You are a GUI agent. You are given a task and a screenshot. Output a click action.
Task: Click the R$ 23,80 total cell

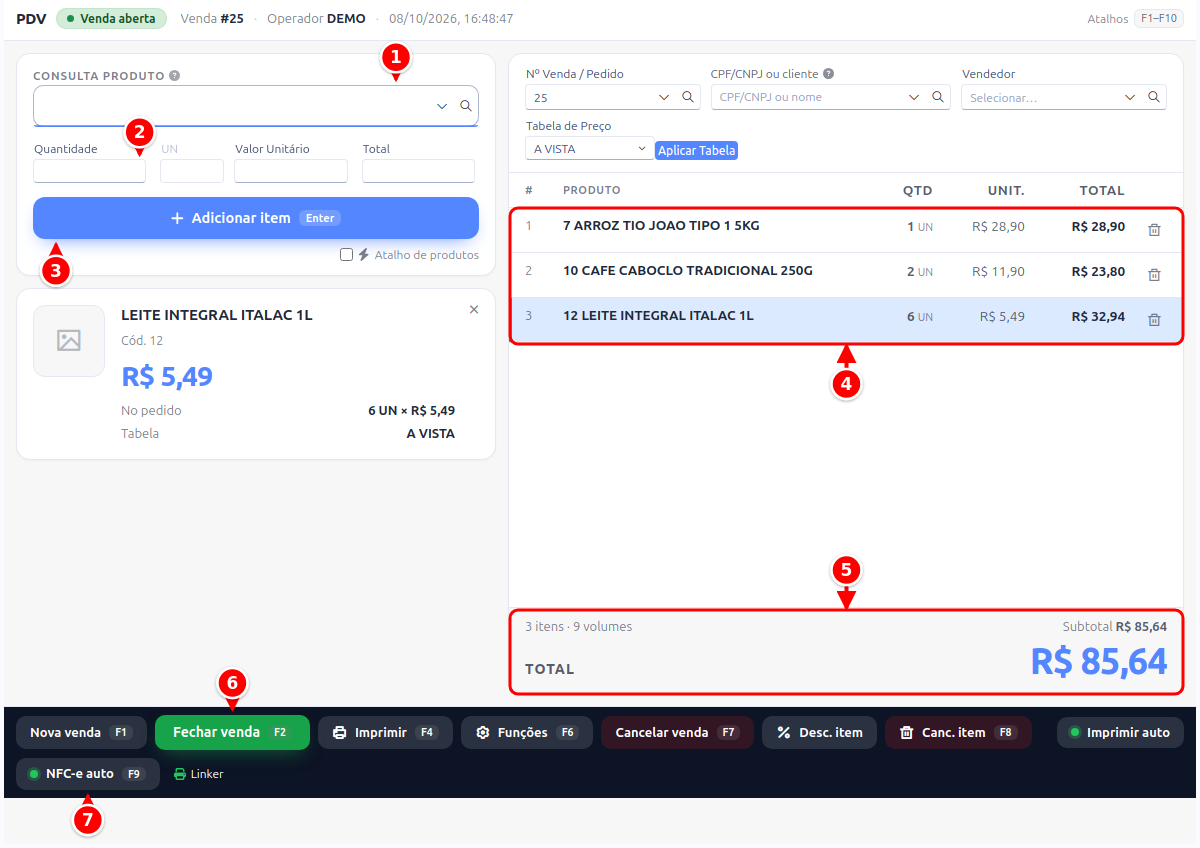pos(1098,272)
